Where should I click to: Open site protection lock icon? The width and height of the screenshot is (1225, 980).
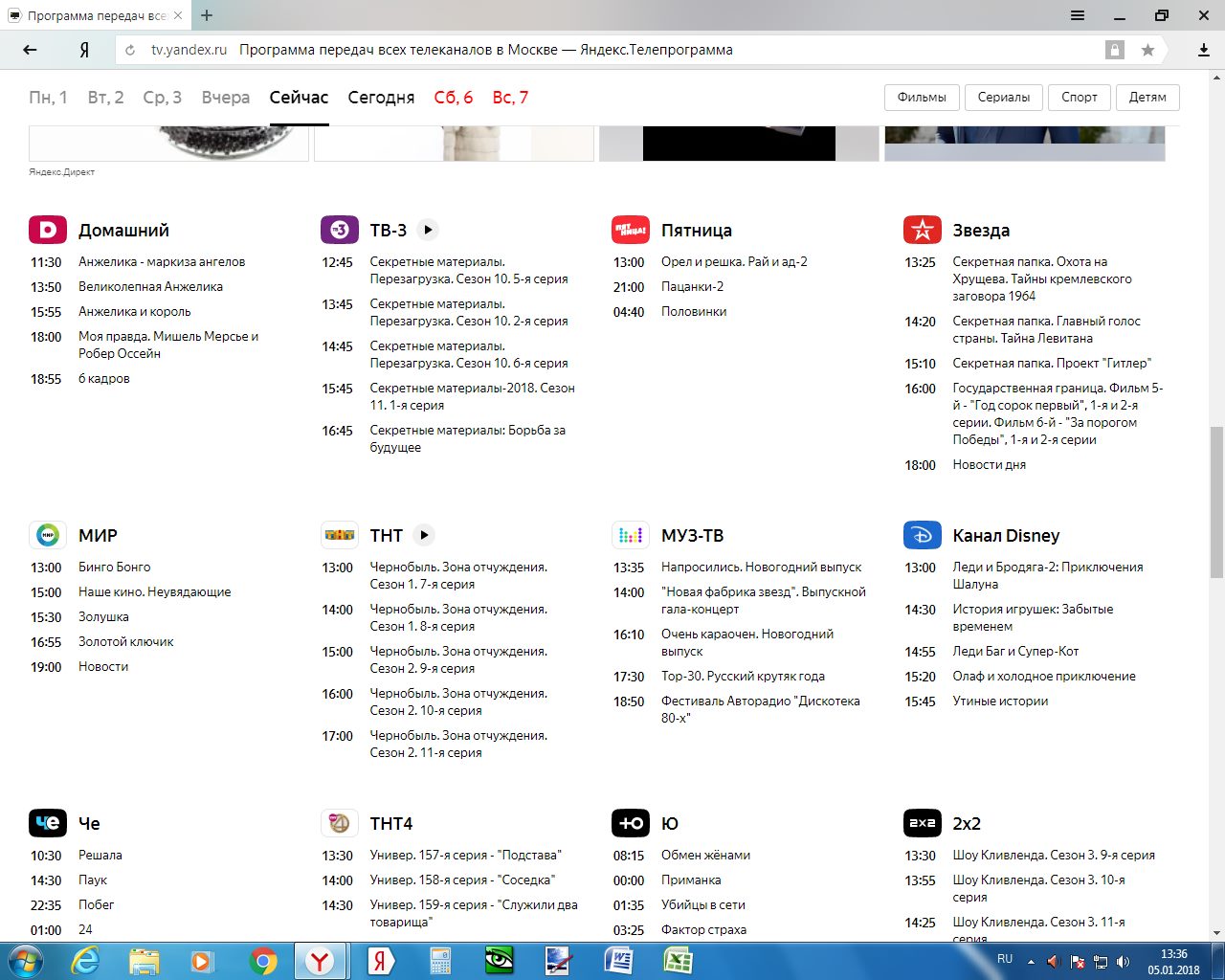1115,50
